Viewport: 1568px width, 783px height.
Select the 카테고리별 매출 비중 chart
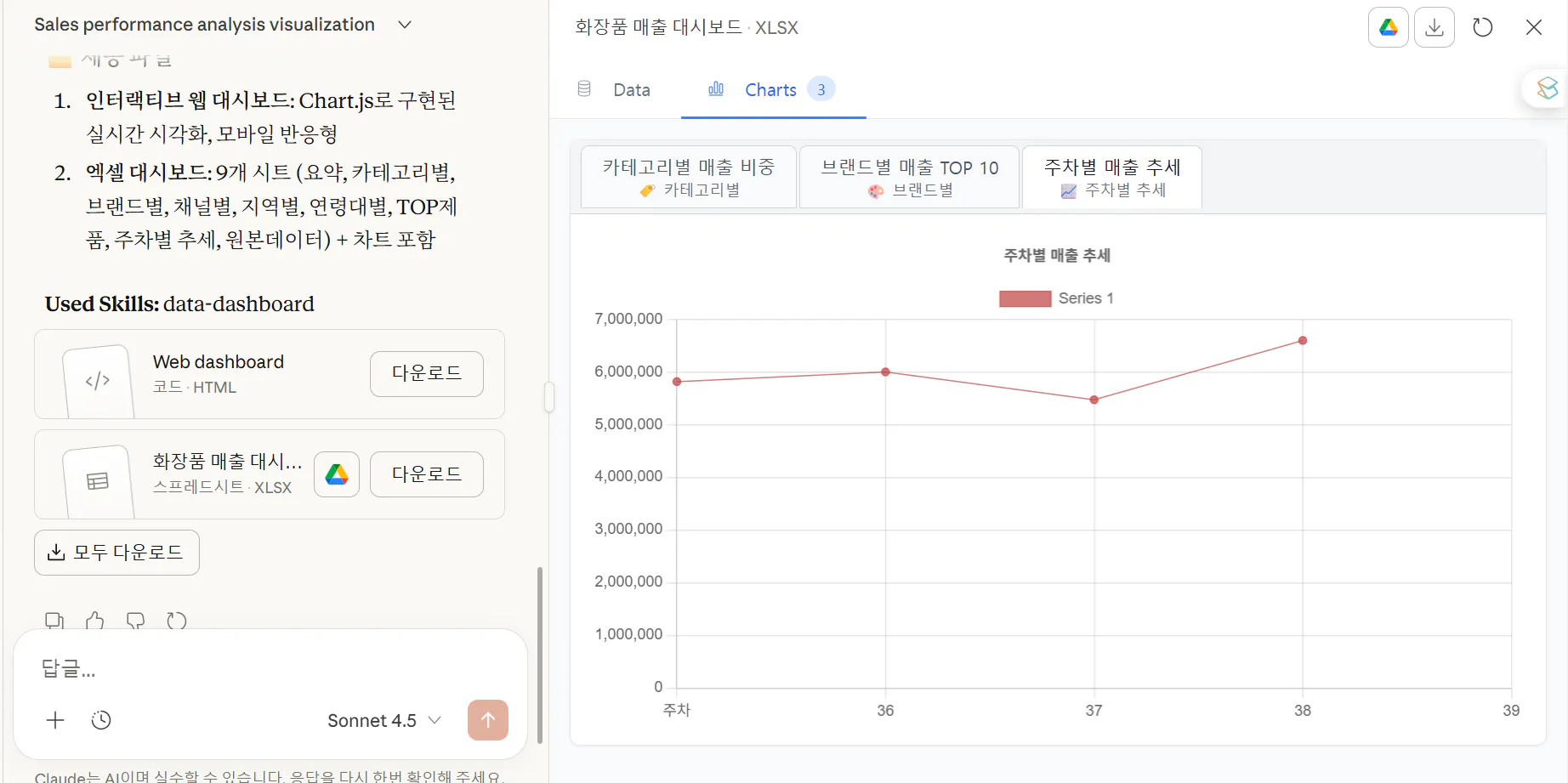[x=687, y=177]
